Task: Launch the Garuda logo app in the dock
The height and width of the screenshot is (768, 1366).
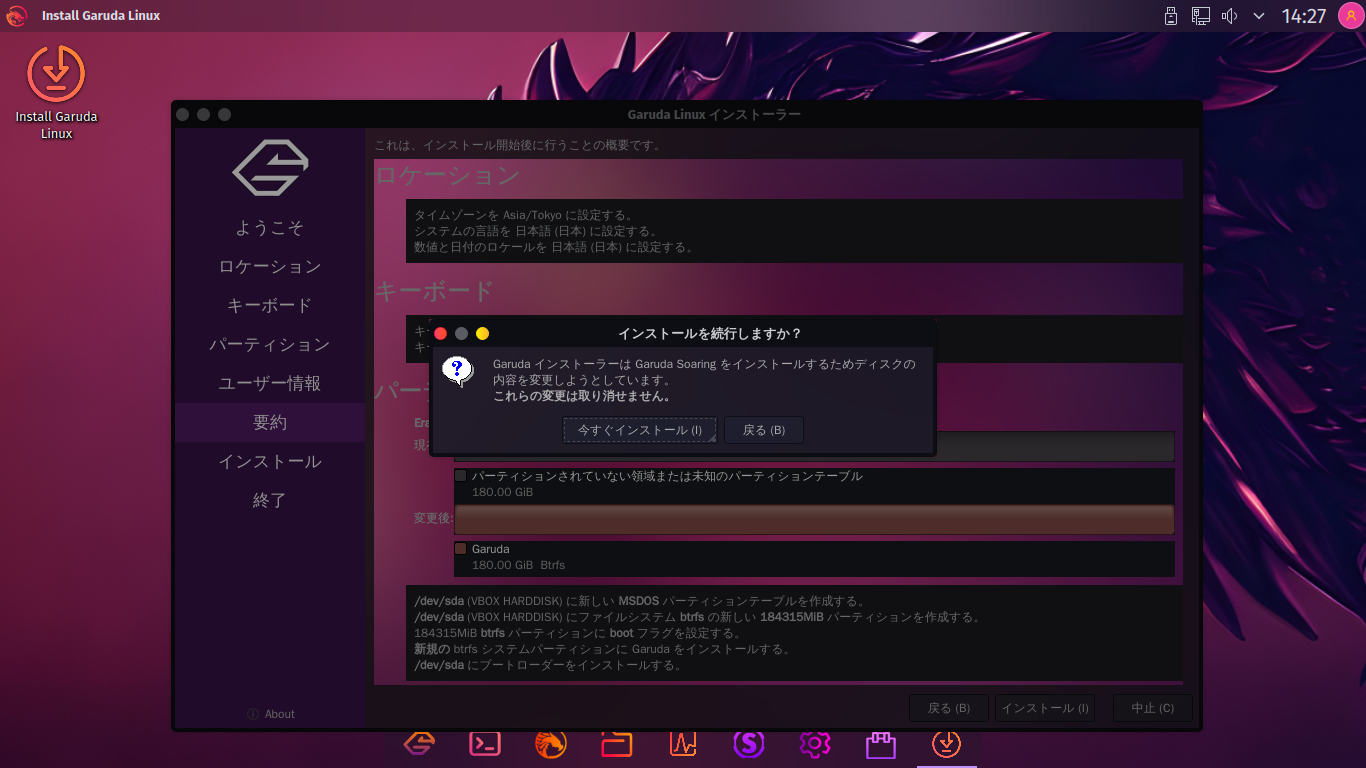Action: [419, 743]
